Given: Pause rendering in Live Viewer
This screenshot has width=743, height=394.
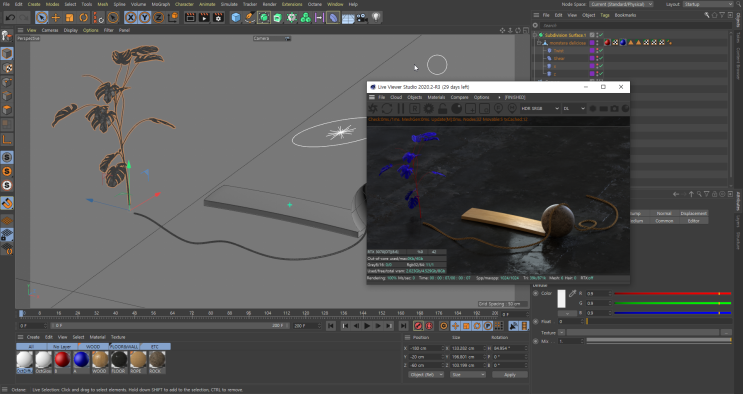Looking at the screenshot, I should coord(401,109).
